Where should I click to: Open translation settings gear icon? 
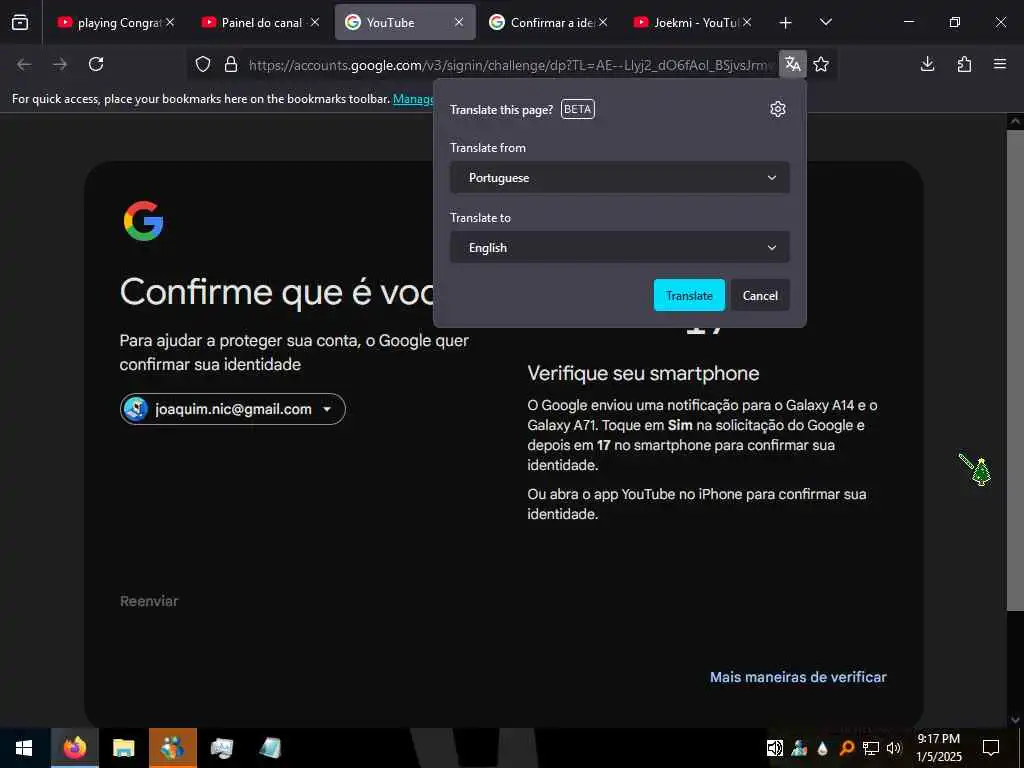coord(777,109)
